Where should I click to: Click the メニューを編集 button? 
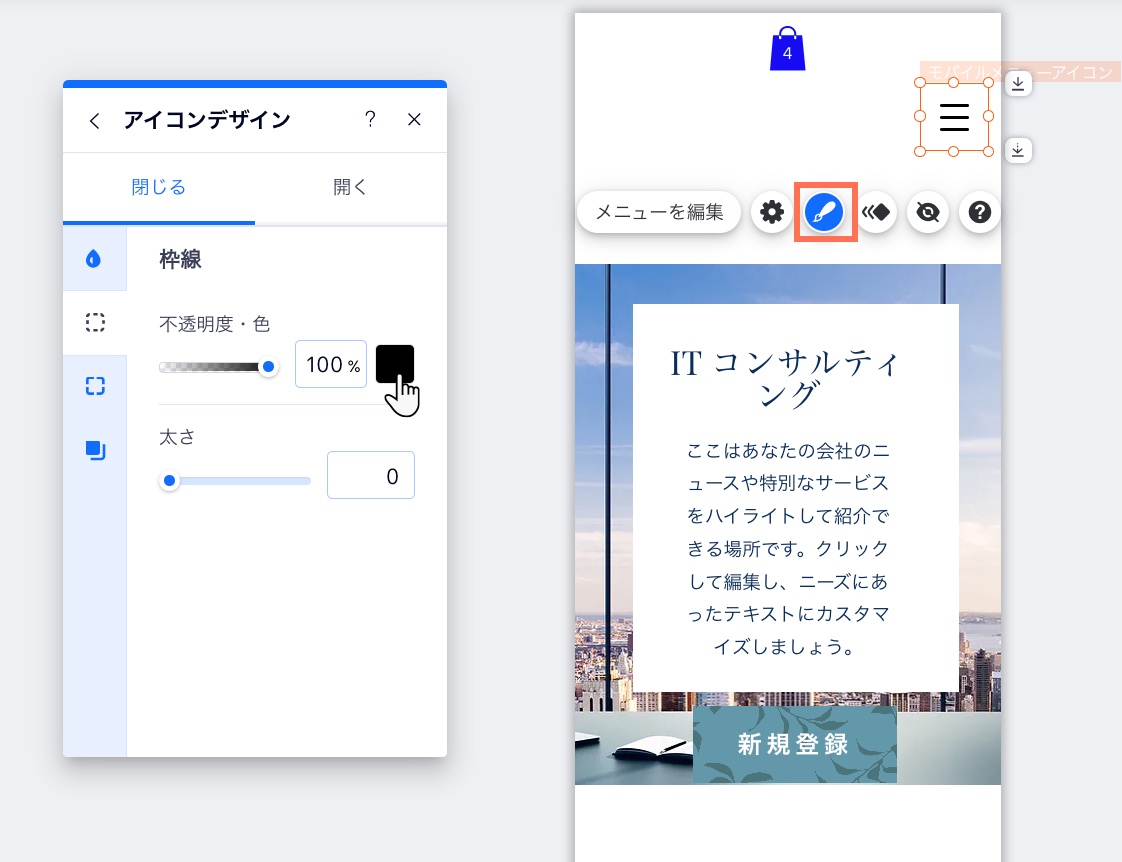659,212
